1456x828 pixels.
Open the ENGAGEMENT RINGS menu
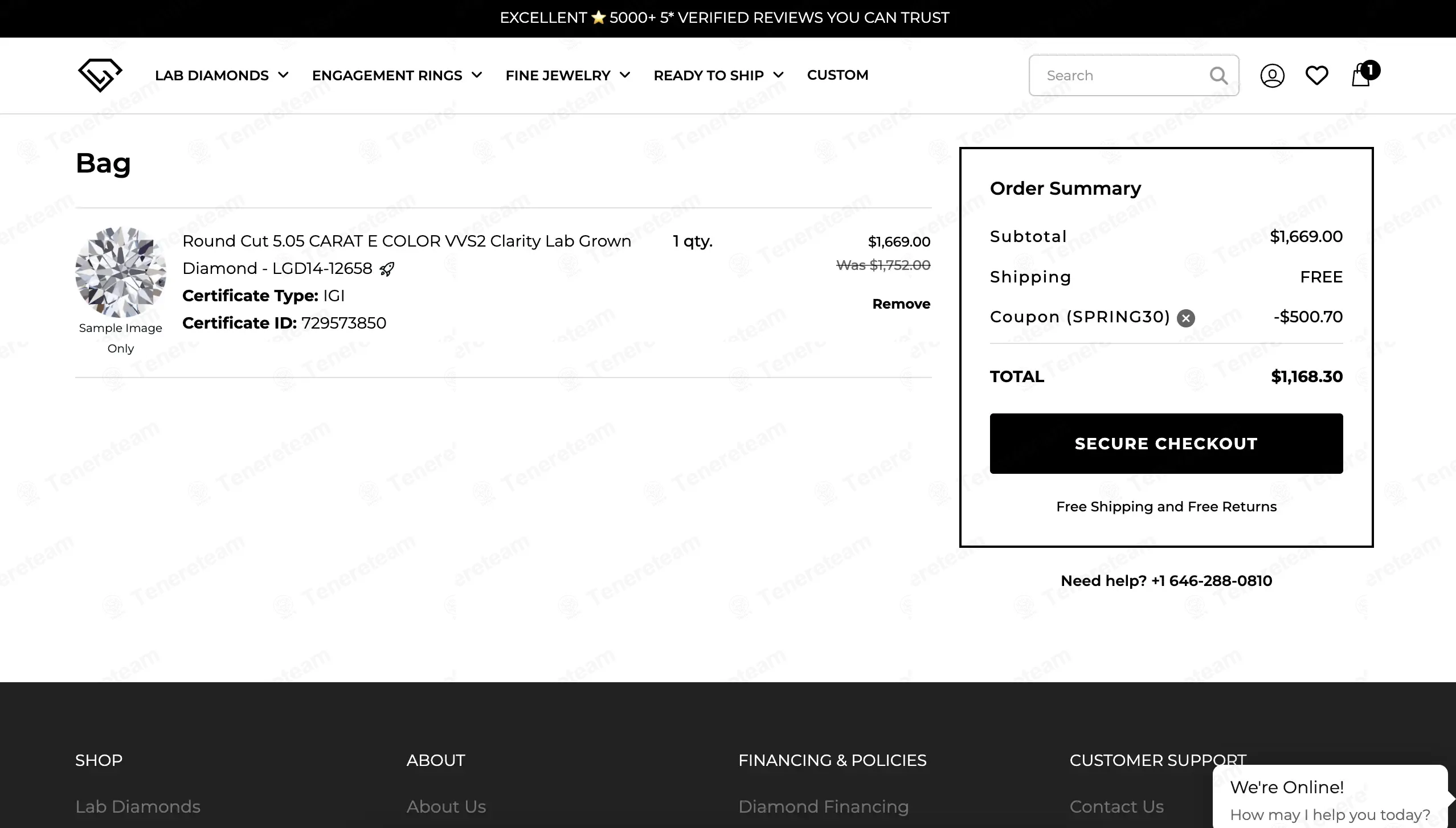(x=387, y=75)
